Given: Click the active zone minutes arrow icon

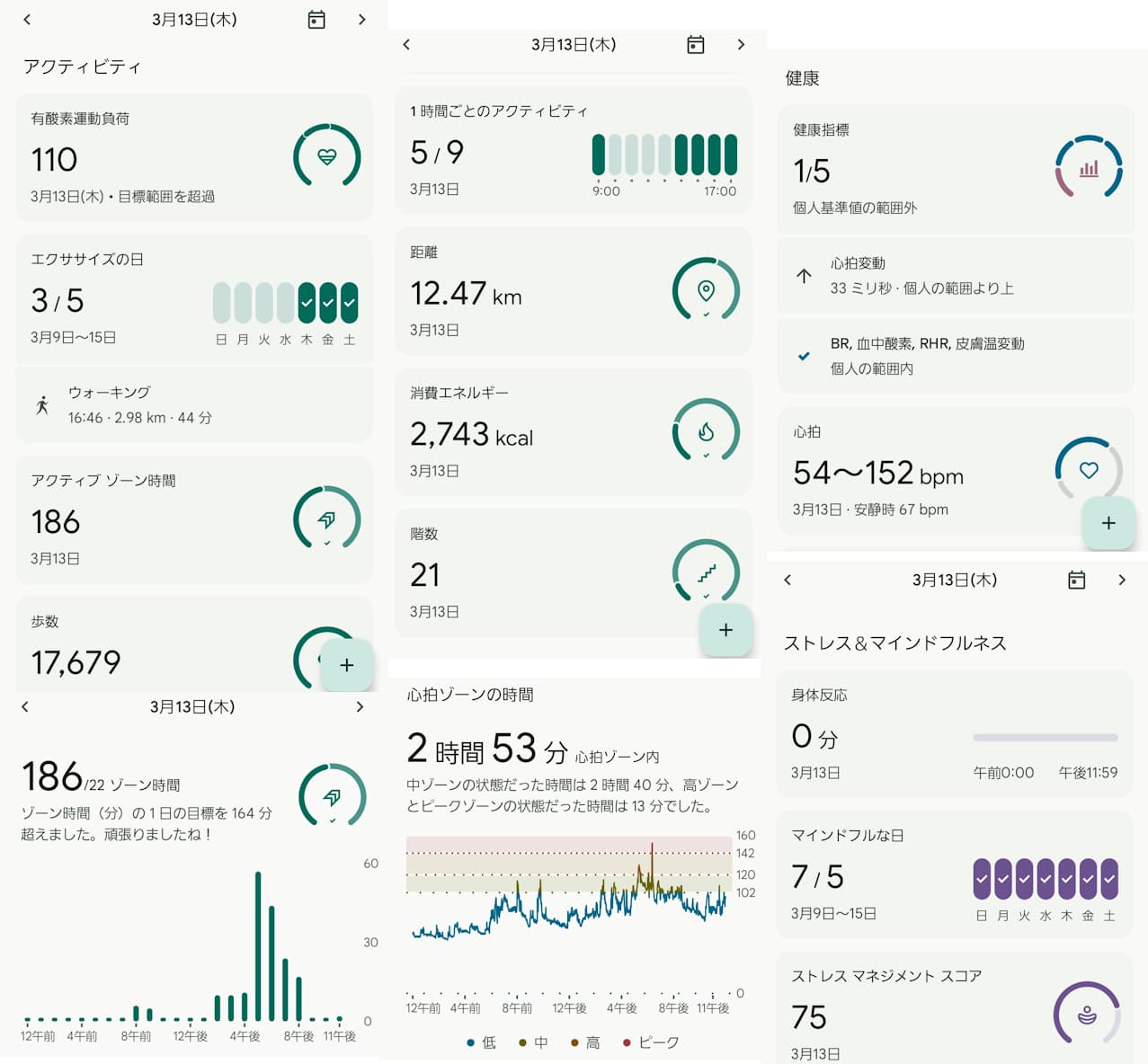Looking at the screenshot, I should (327, 519).
